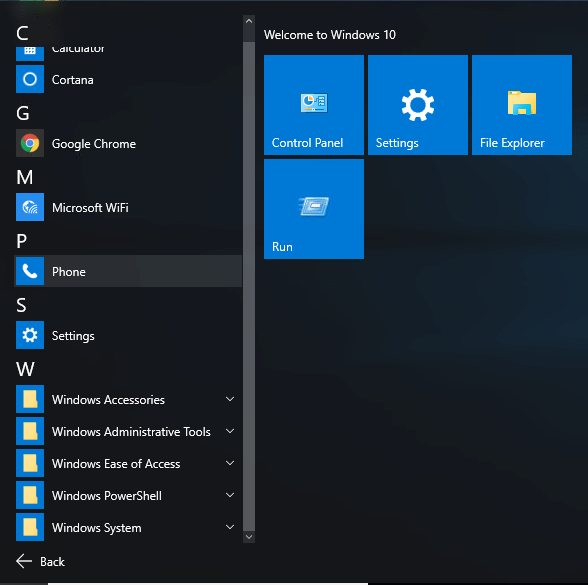Expand Windows Administrative Tools chevron
The width and height of the screenshot is (588, 585).
pyautogui.click(x=230, y=431)
